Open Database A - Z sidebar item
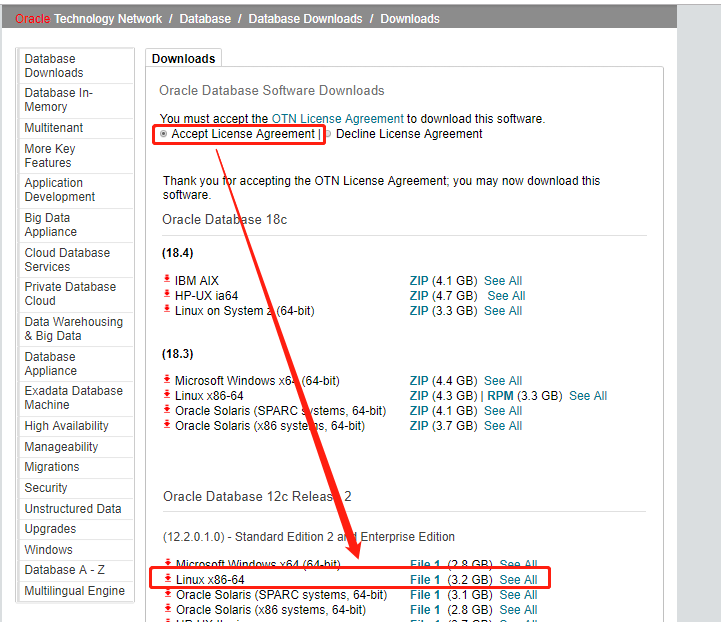The image size is (721, 622). pyautogui.click(x=76, y=570)
